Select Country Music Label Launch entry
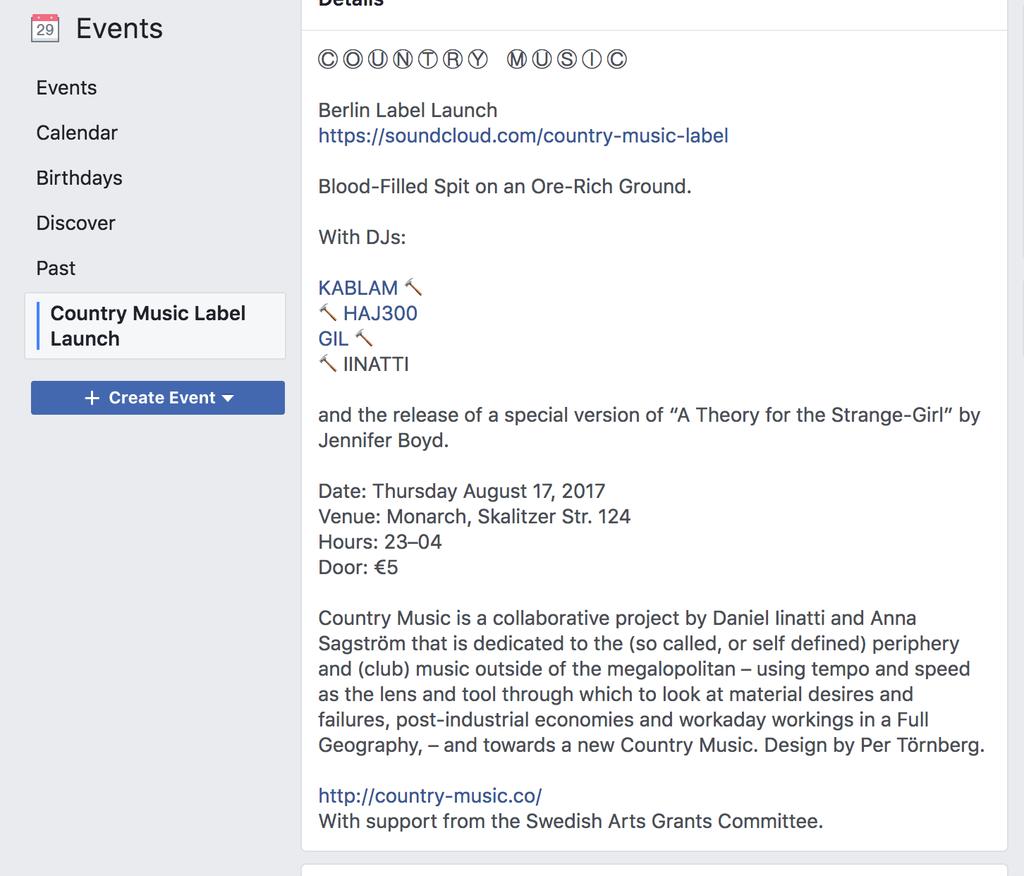 pos(155,326)
